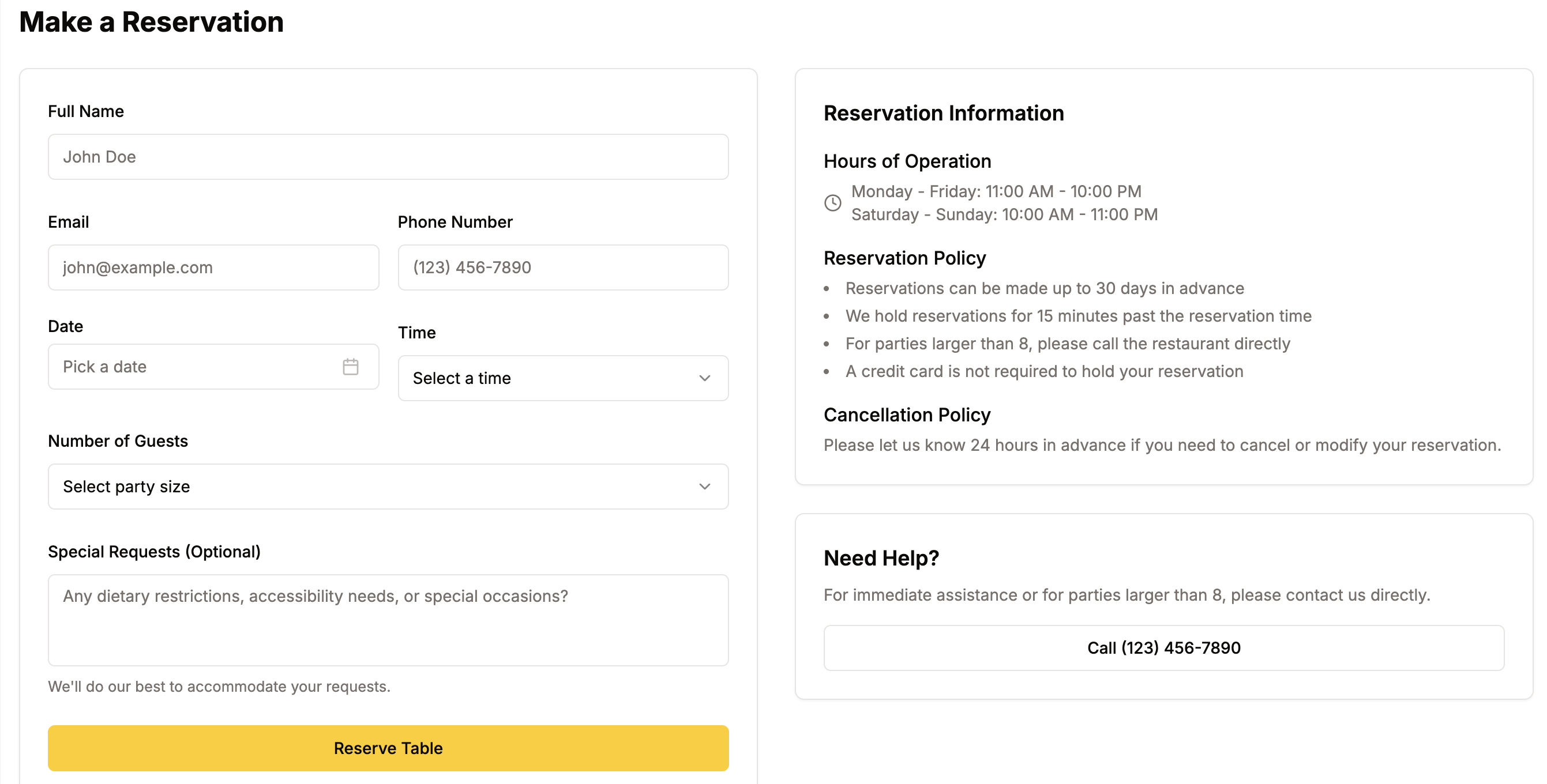Click the Date label

tap(65, 326)
